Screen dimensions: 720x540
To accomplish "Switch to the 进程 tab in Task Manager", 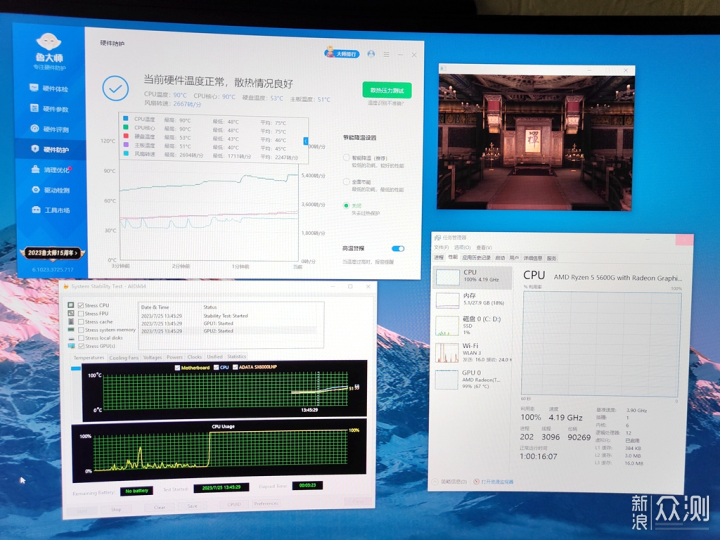I will (x=439, y=257).
